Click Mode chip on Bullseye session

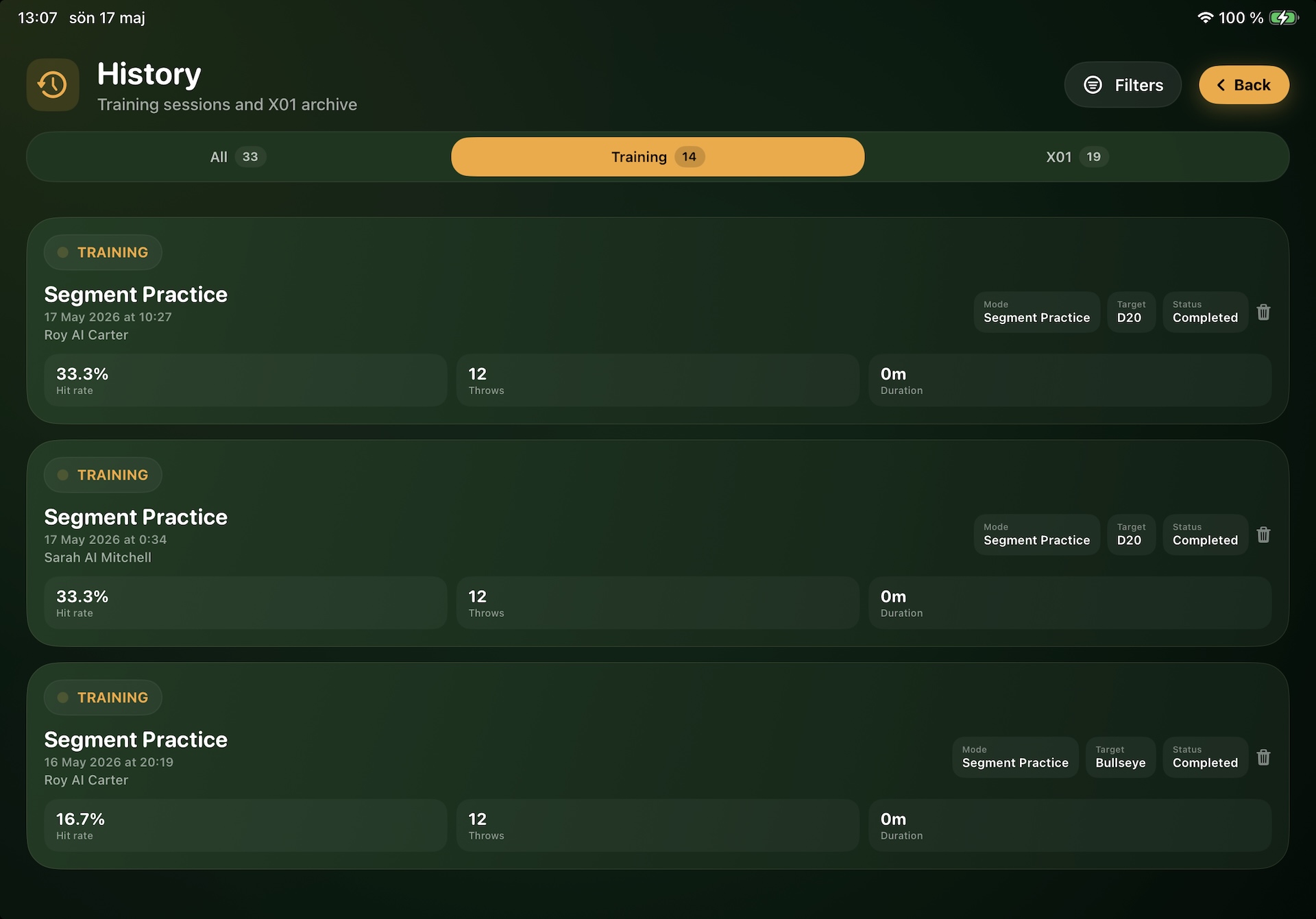[1015, 758]
